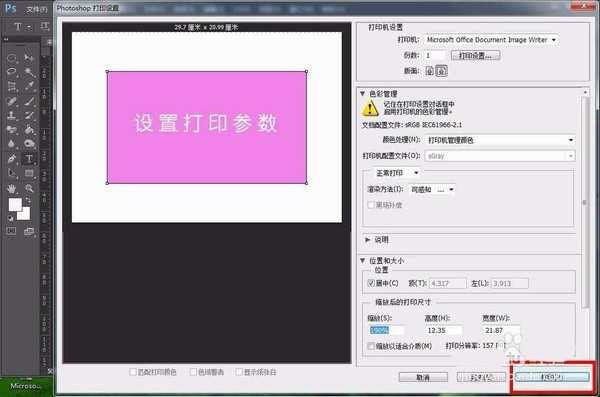Select the Paint Bucket tool

(29, 129)
